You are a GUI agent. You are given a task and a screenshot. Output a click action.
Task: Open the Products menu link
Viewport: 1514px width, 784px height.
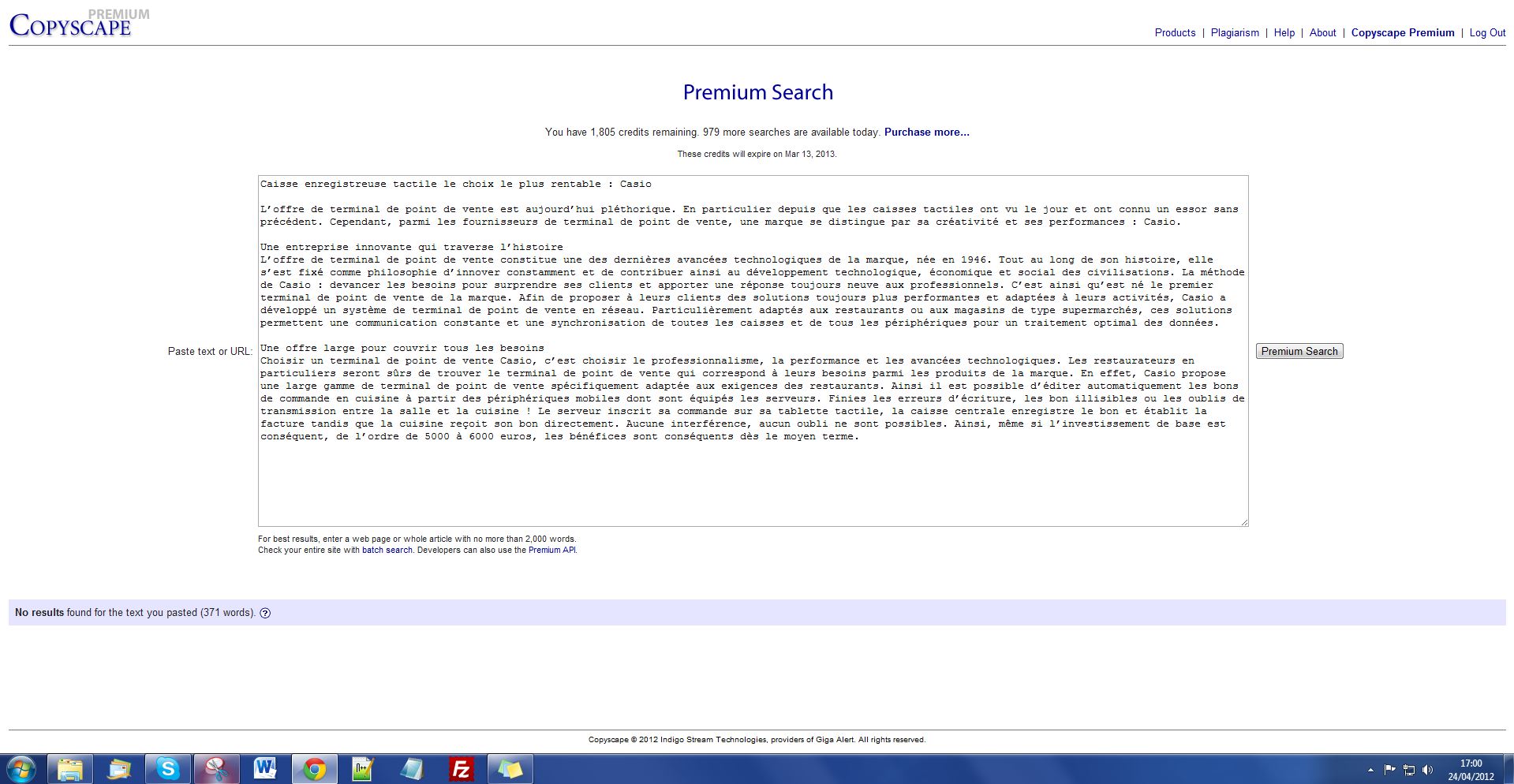[x=1175, y=32]
